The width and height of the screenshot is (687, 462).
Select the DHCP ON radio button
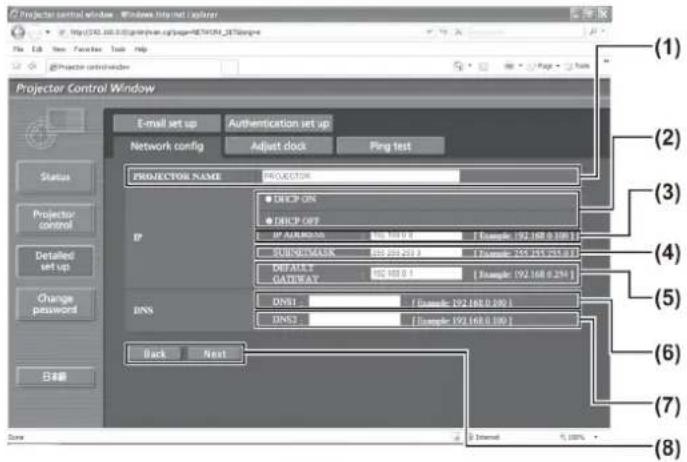point(269,199)
